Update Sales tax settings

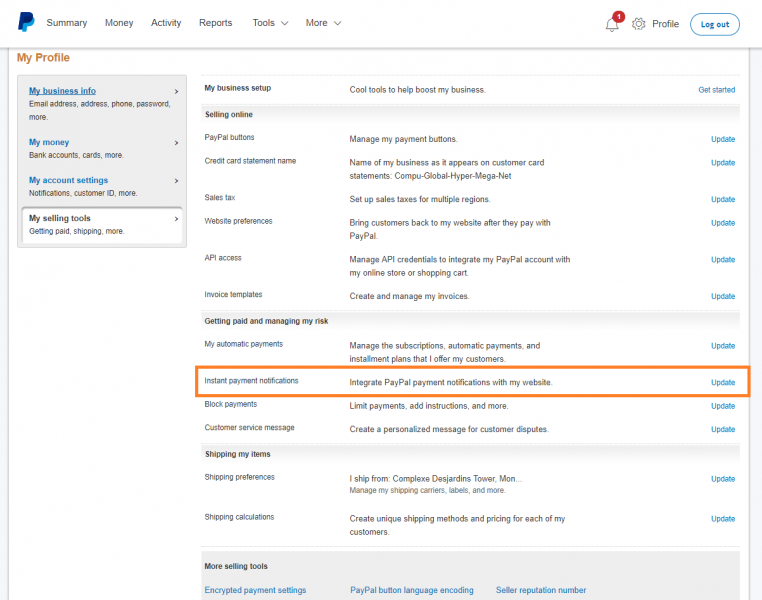(x=723, y=199)
